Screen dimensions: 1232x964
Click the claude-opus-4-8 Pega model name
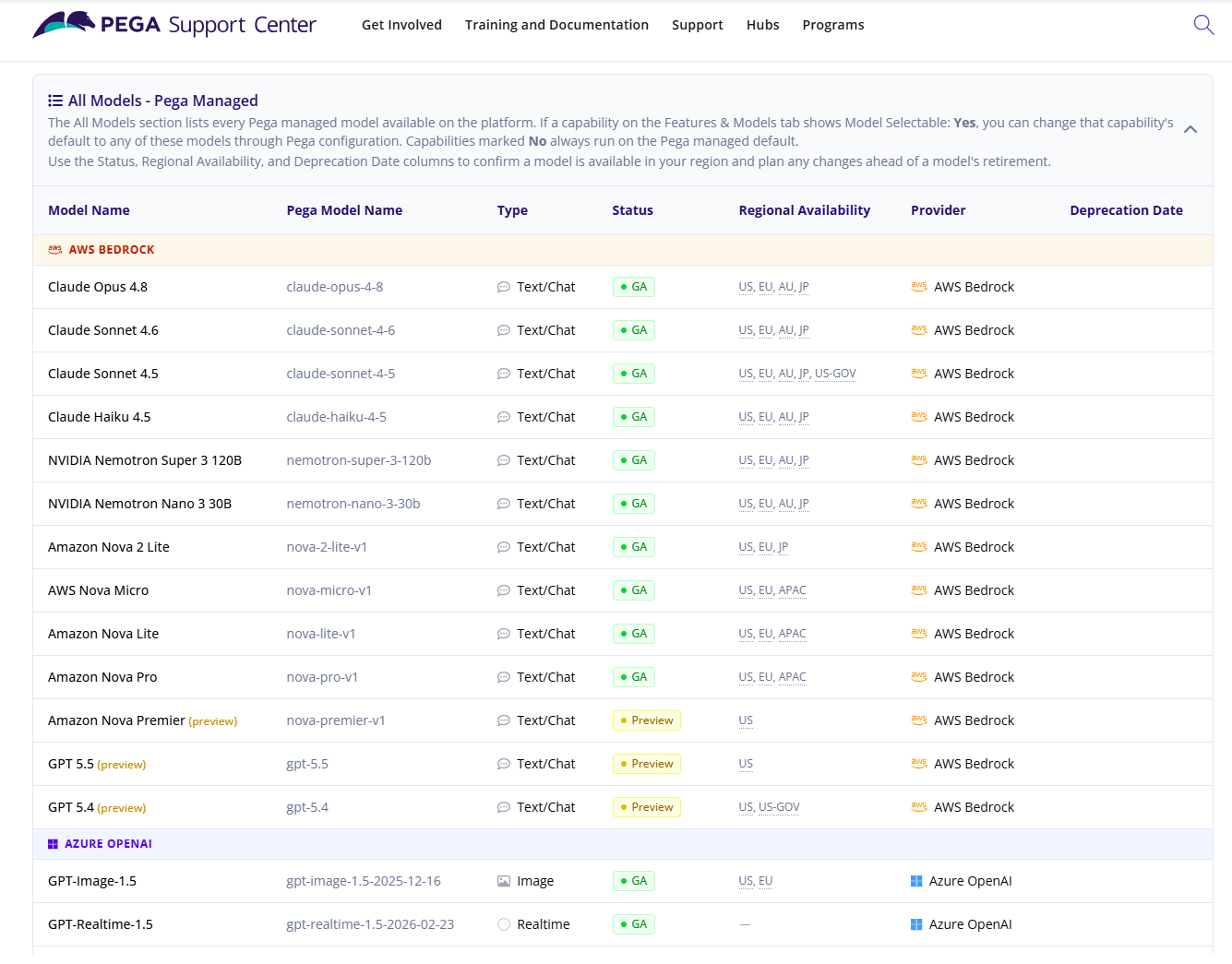335,287
